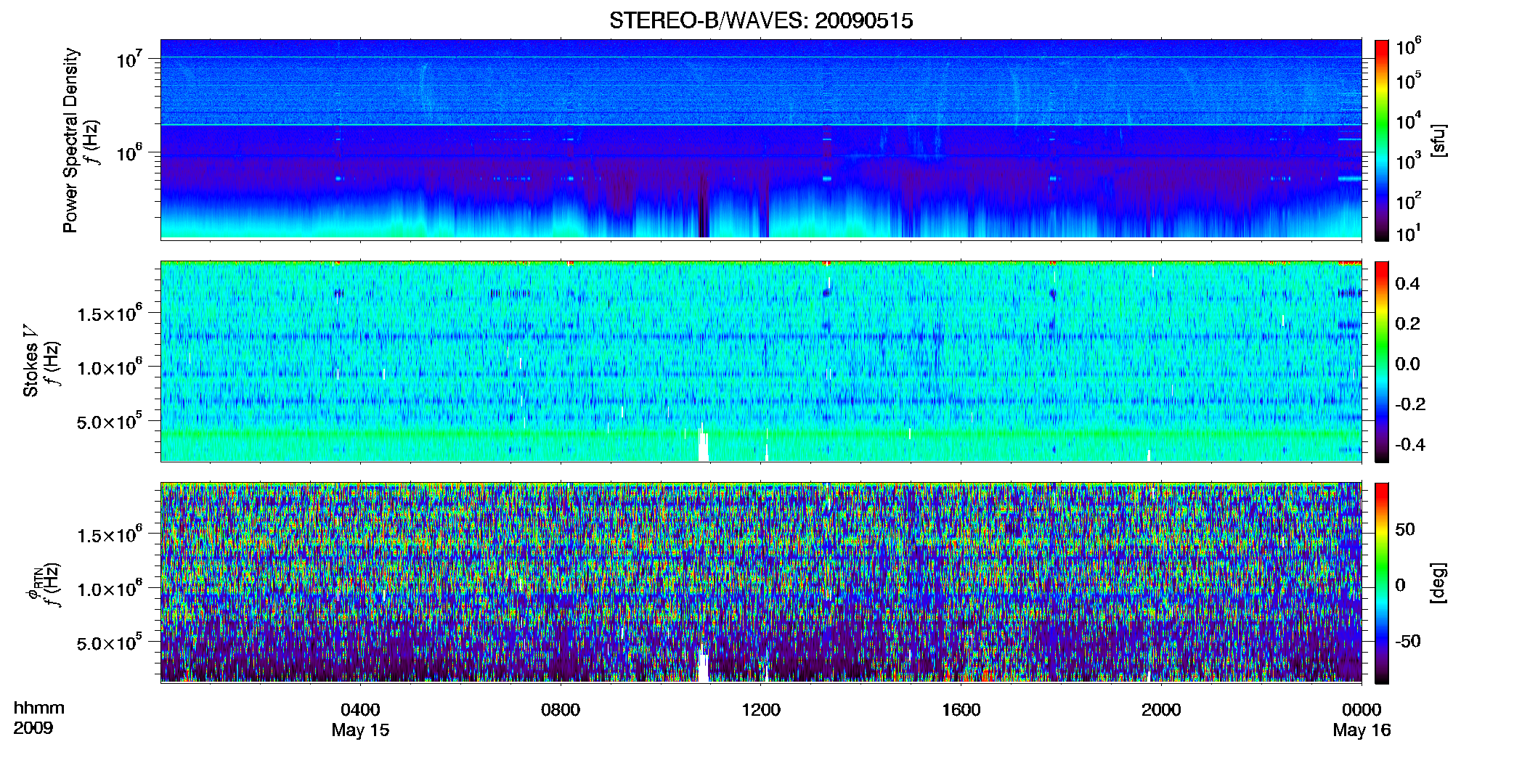Click the 0.2 tick on the Stokes V colorbar
The width and height of the screenshot is (1522, 784).
pos(1407,324)
